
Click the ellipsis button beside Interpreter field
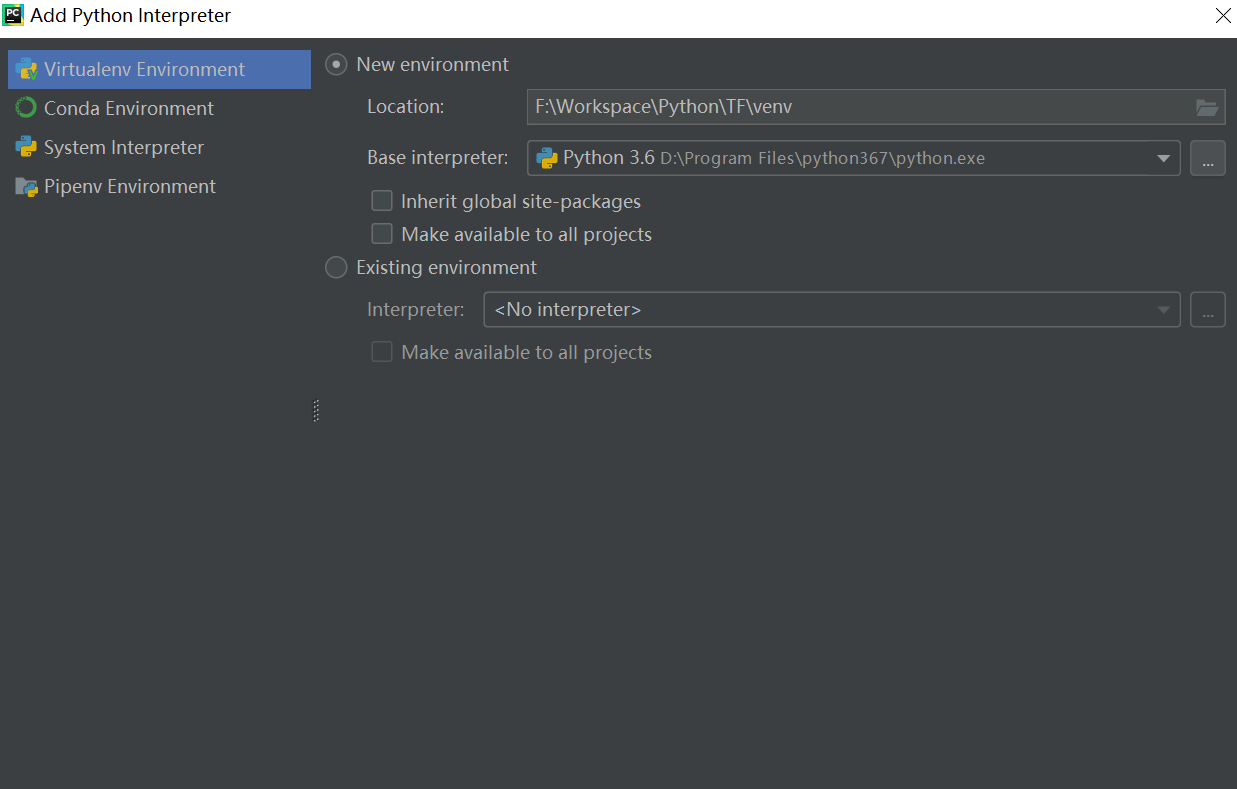coord(1207,310)
